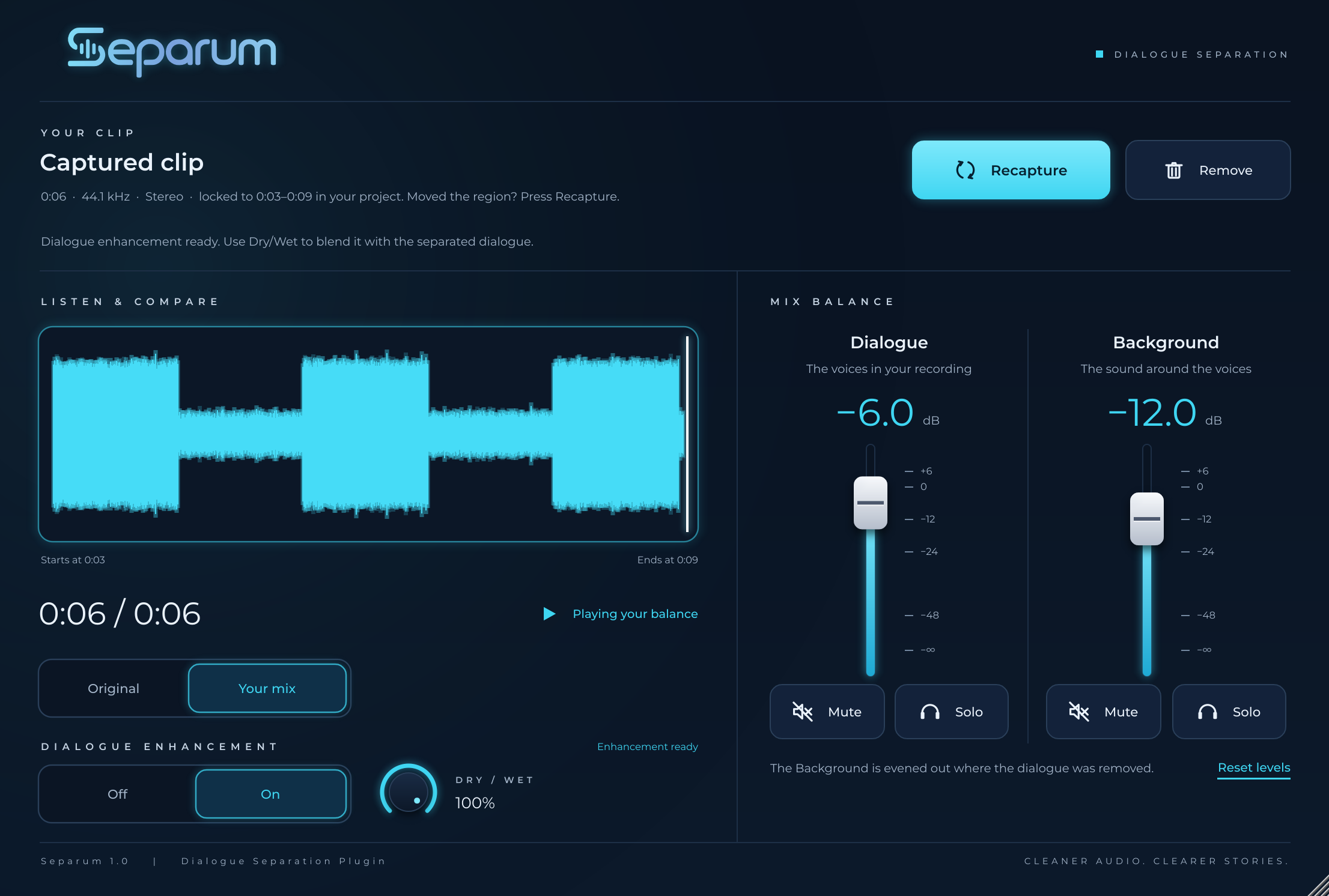The width and height of the screenshot is (1329, 896).
Task: Click the Dialogue -6.0 dB value
Action: [888, 413]
